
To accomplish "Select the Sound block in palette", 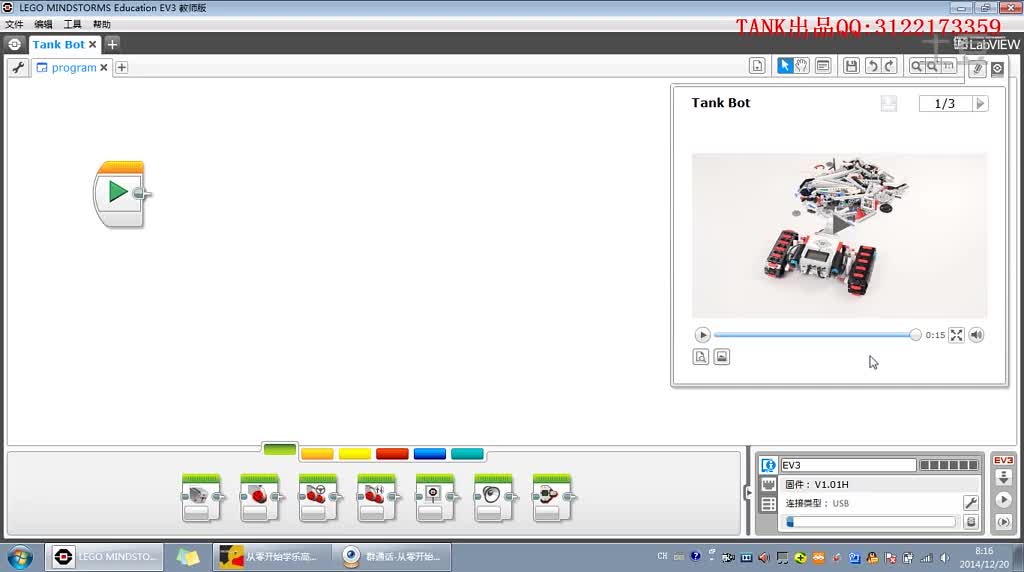I will [494, 498].
